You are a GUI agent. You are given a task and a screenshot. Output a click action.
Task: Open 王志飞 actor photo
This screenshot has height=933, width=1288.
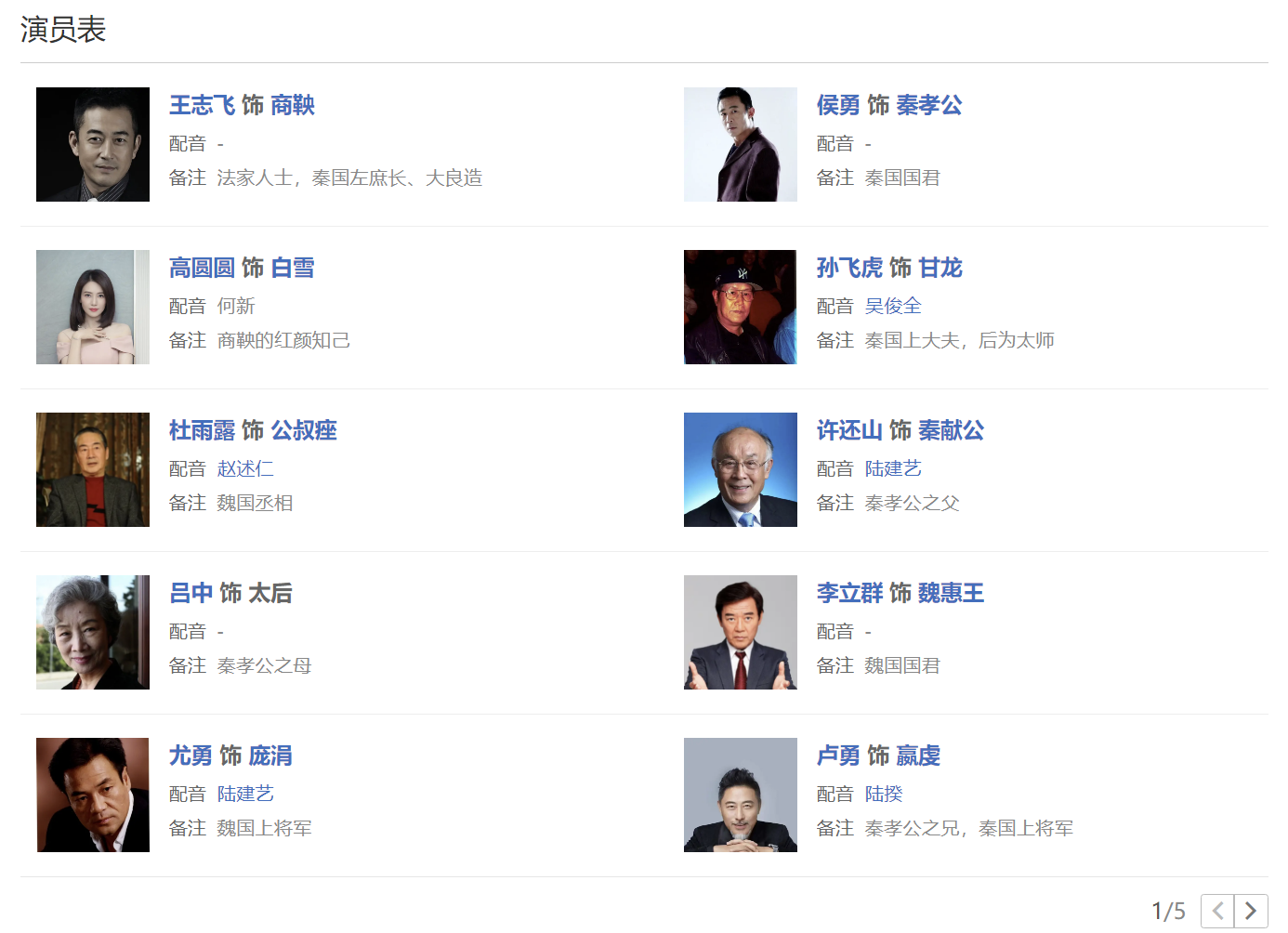point(93,145)
